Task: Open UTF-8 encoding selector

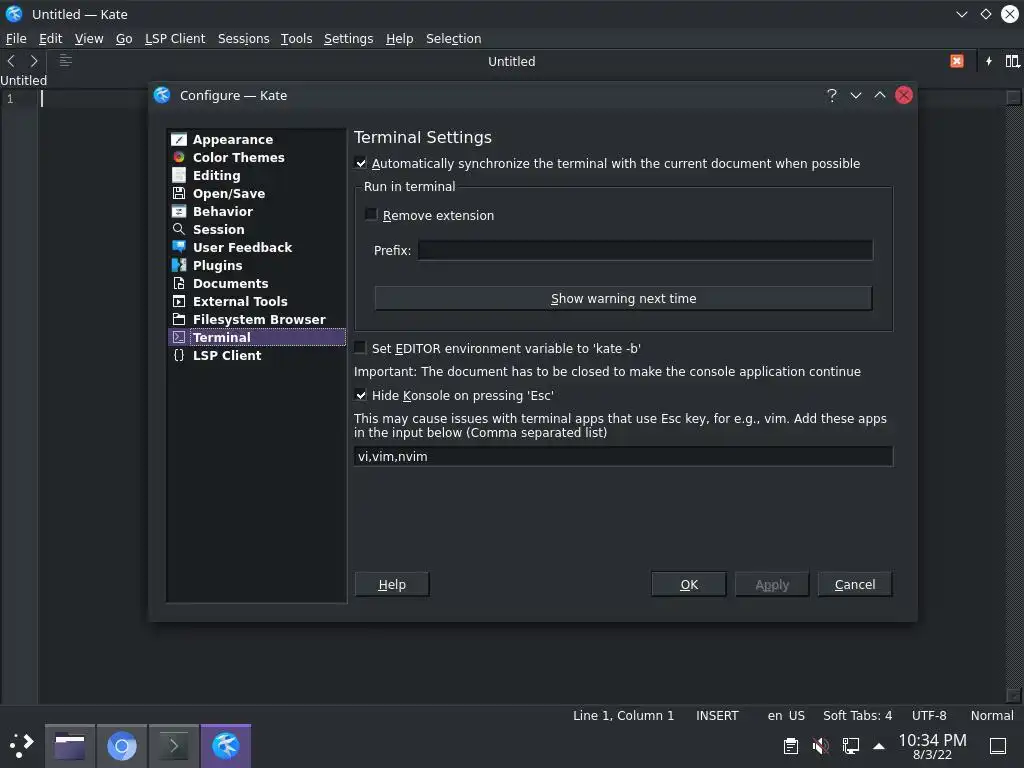Action: coord(929,716)
